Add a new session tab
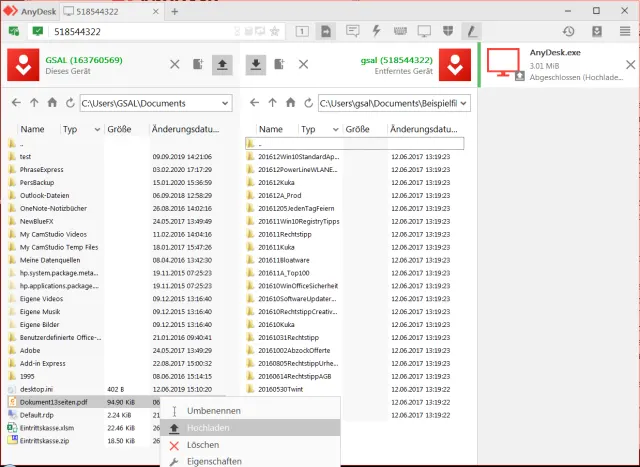The image size is (640, 467). coord(175,11)
